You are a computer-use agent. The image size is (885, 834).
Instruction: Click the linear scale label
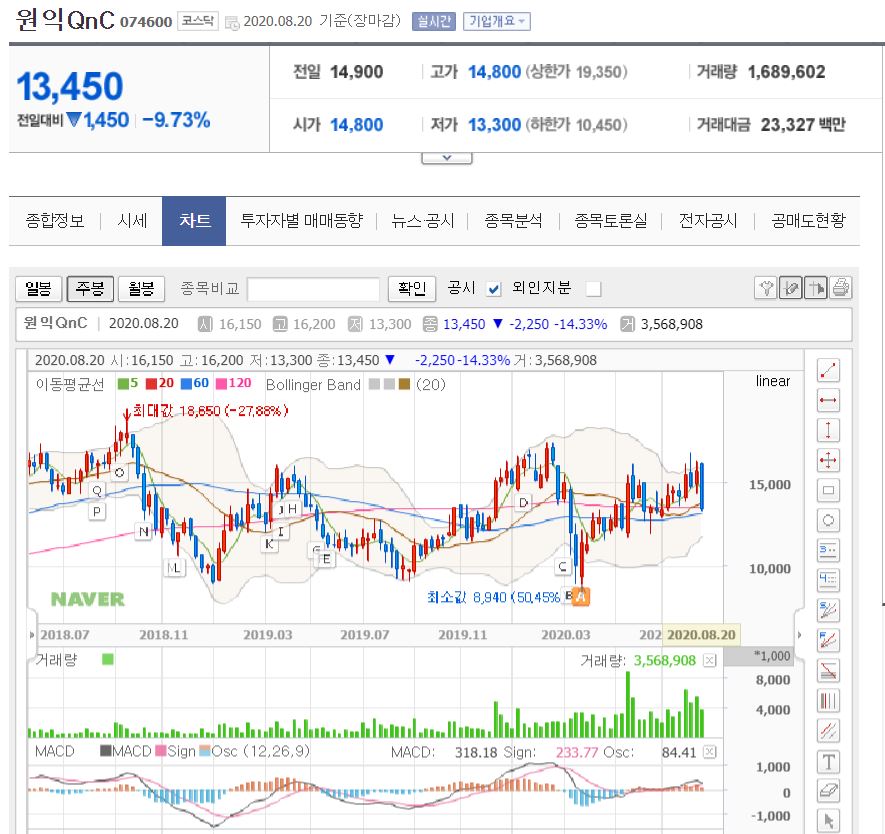click(773, 381)
